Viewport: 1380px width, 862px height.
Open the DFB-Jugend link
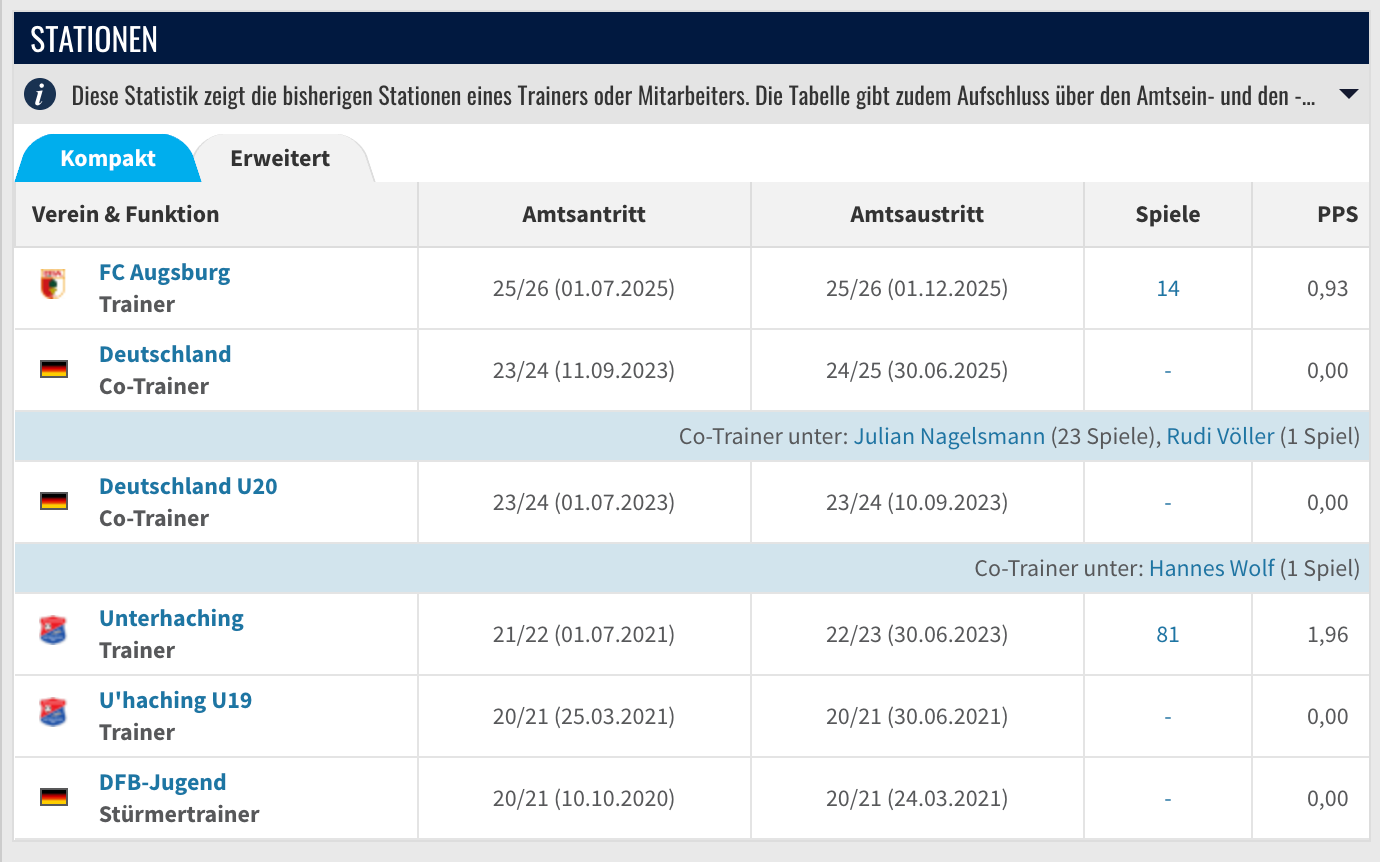coord(163,782)
